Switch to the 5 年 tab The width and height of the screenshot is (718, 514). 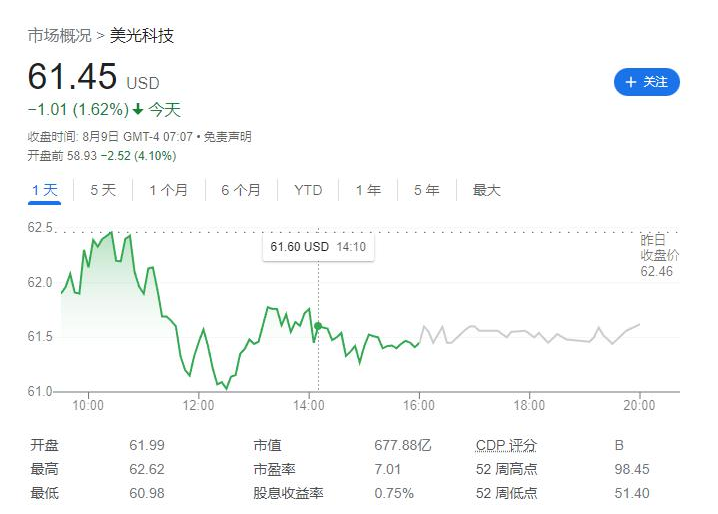tap(426, 190)
